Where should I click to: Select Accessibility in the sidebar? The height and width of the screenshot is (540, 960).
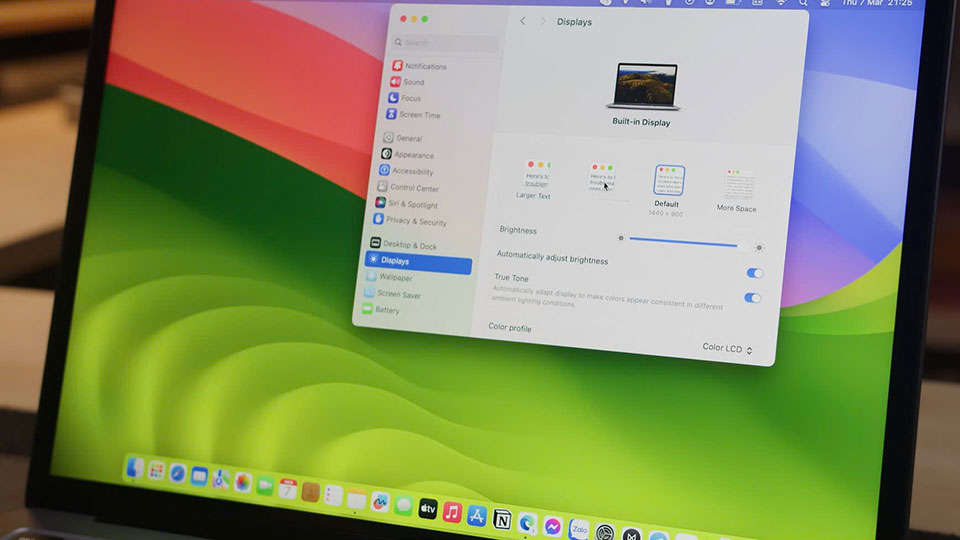pos(407,171)
